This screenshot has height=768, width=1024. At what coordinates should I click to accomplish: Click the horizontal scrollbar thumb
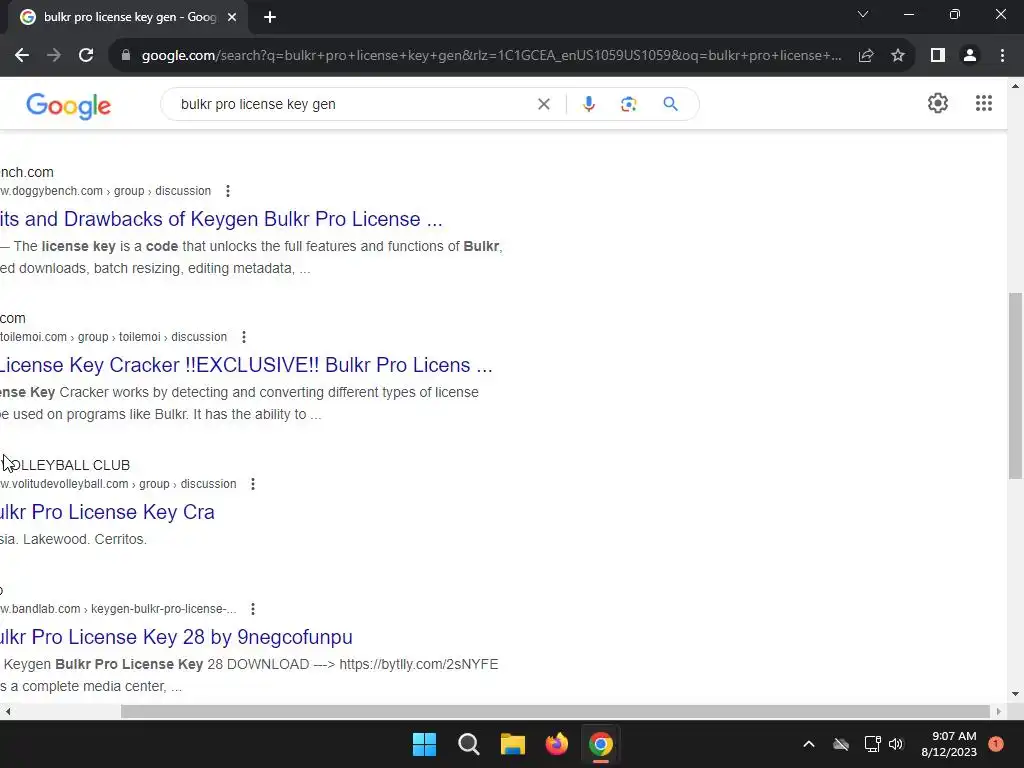[x=555, y=711]
